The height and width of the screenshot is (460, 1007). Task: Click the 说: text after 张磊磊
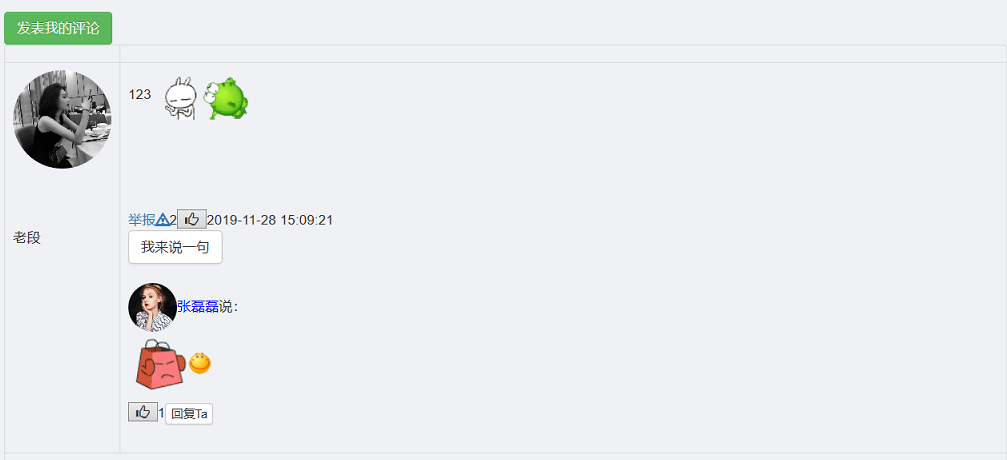[x=228, y=306]
